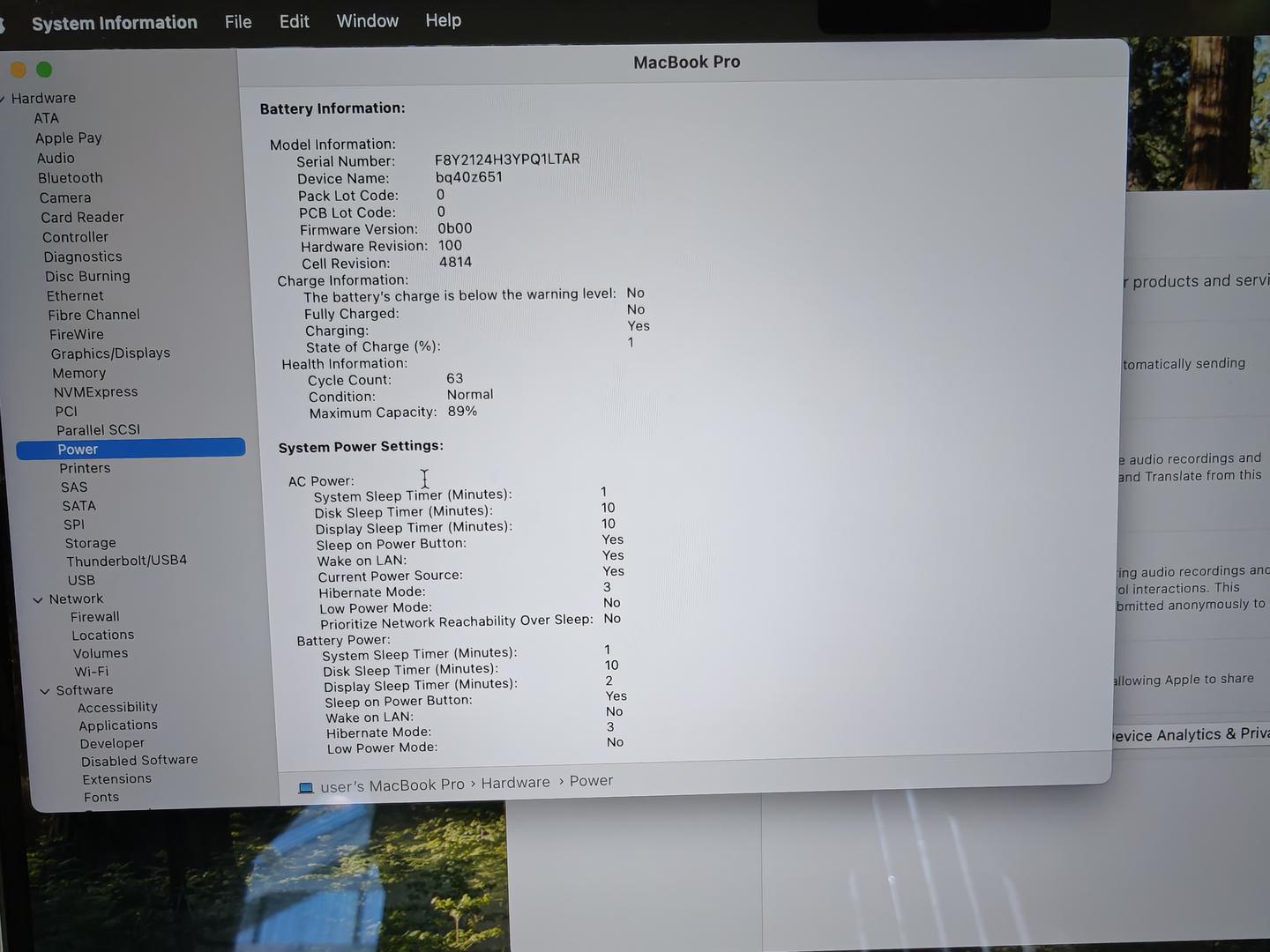Open the System Information app menu
Image resolution: width=1270 pixels, height=952 pixels.
point(115,23)
